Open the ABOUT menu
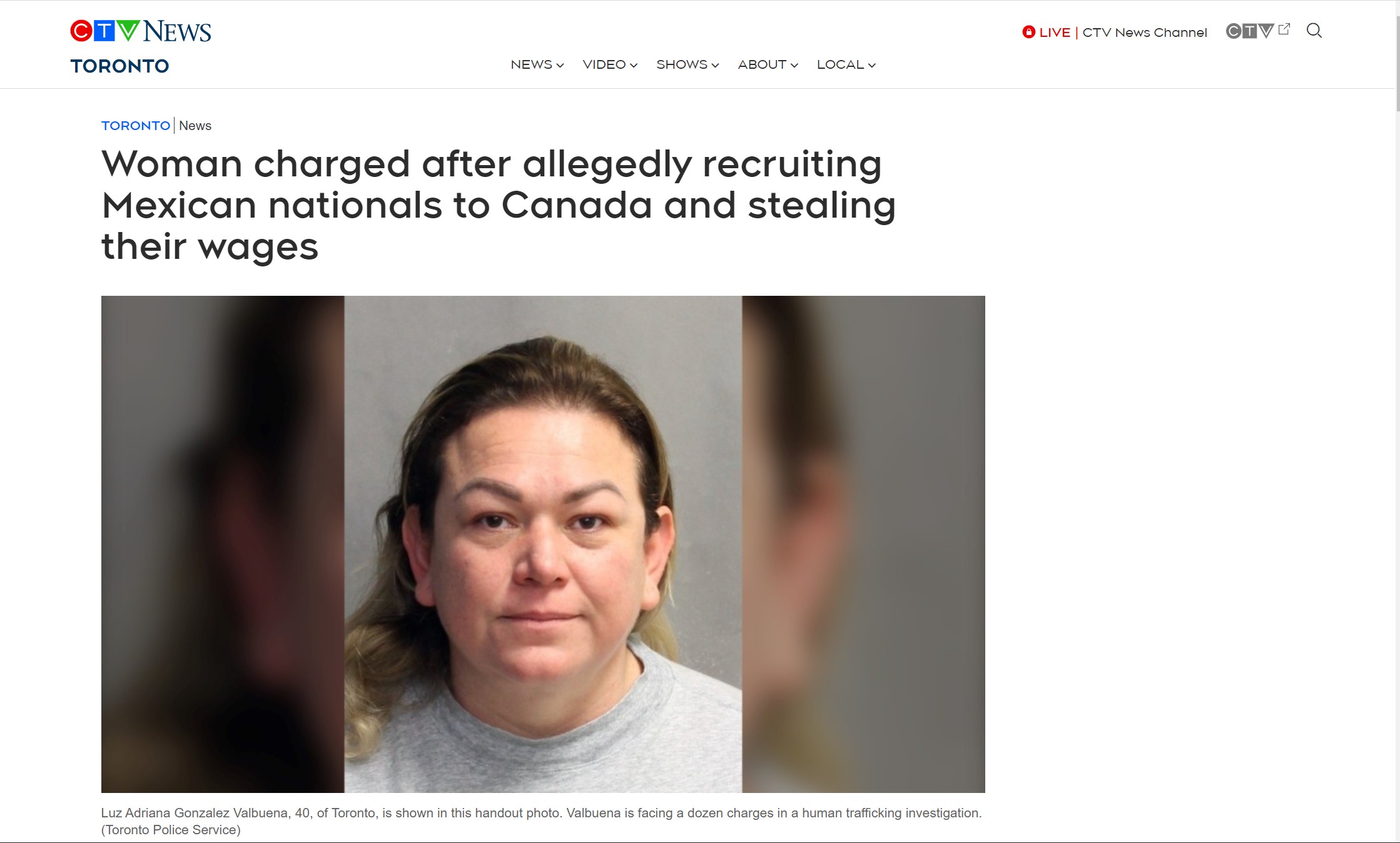 pyautogui.click(x=768, y=64)
